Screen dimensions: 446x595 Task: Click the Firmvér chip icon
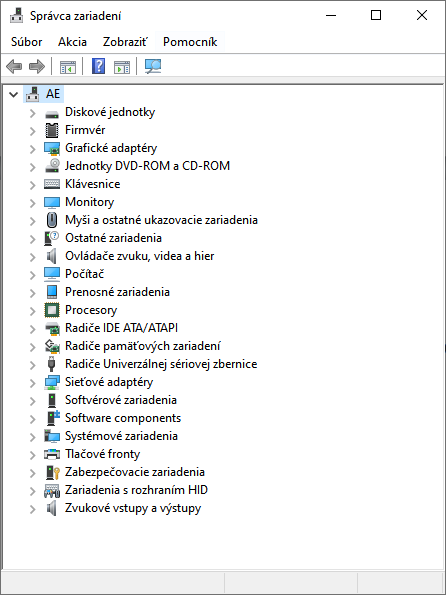pos(52,130)
